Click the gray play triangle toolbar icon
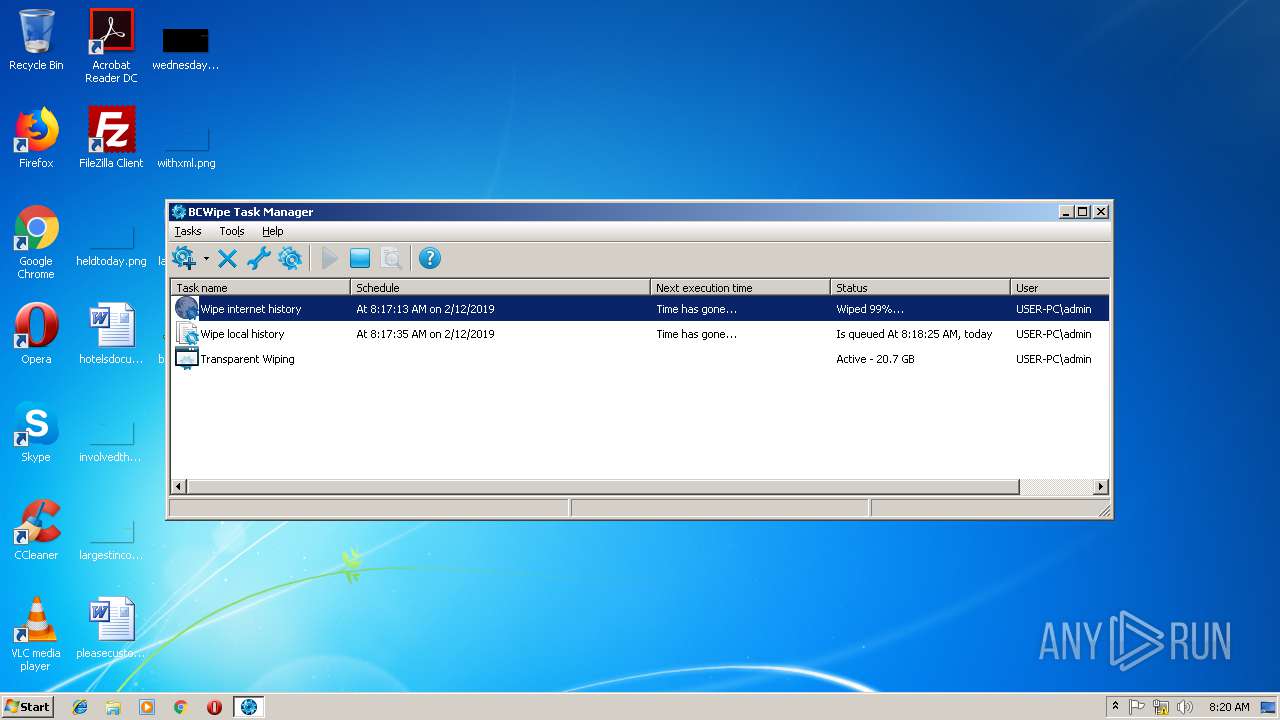This screenshot has width=1280, height=720. pyautogui.click(x=329, y=259)
